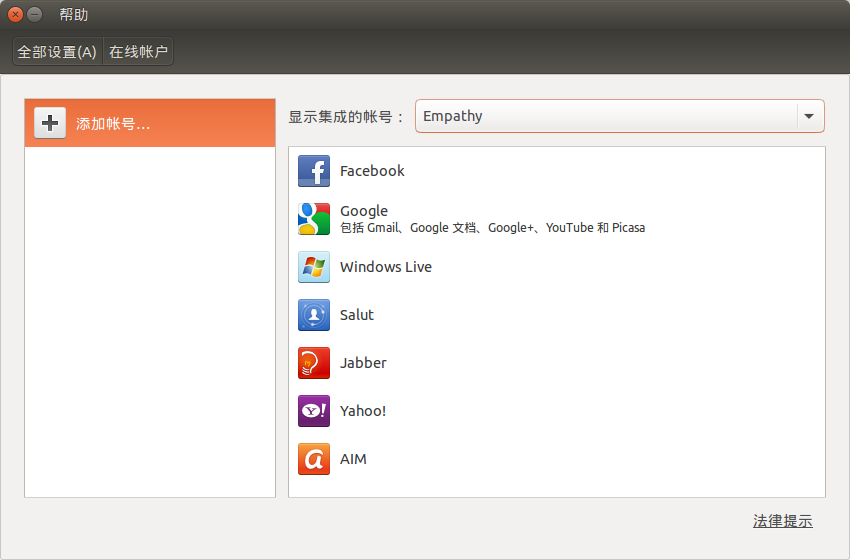Click the Windows Live flag icon
The width and height of the screenshot is (850, 560).
coord(314,267)
